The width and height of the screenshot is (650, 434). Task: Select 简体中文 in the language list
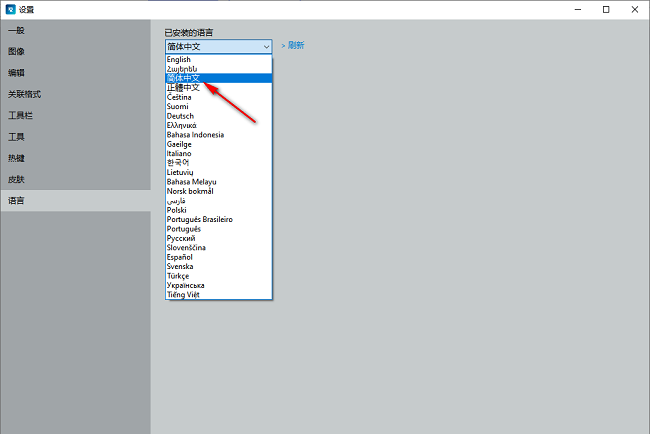[218, 78]
